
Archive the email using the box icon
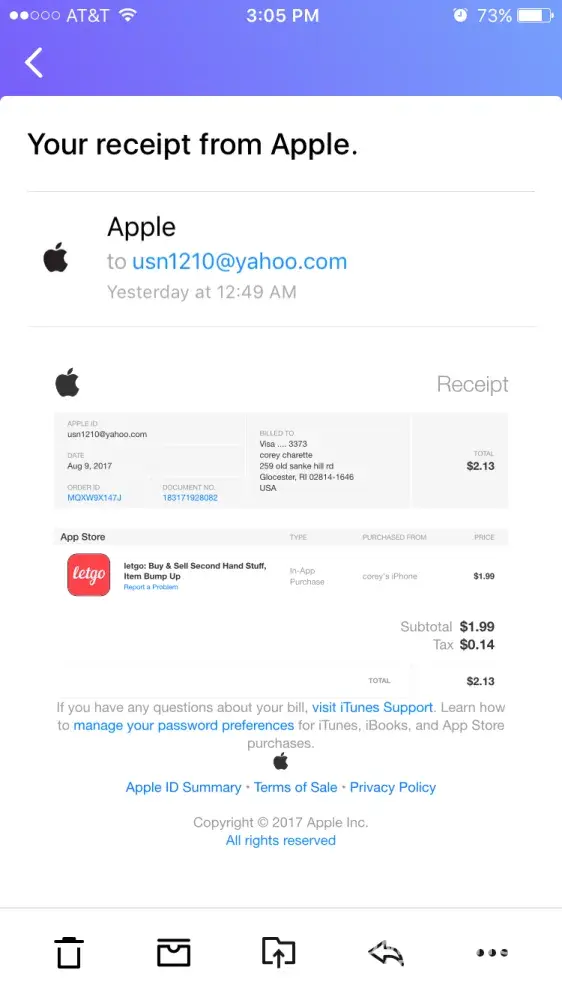point(174,952)
